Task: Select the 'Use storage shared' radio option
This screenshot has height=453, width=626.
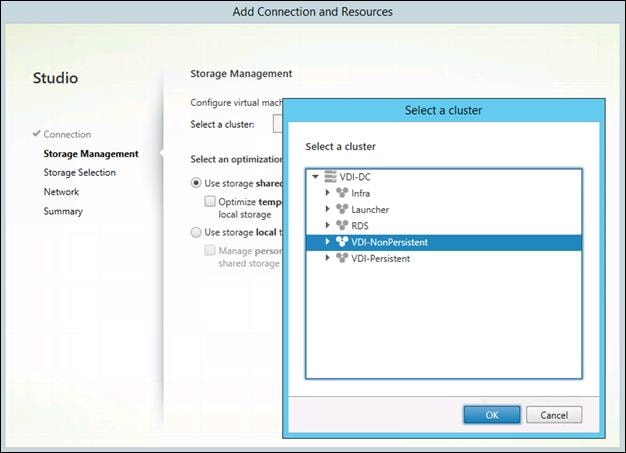Action: point(196,183)
